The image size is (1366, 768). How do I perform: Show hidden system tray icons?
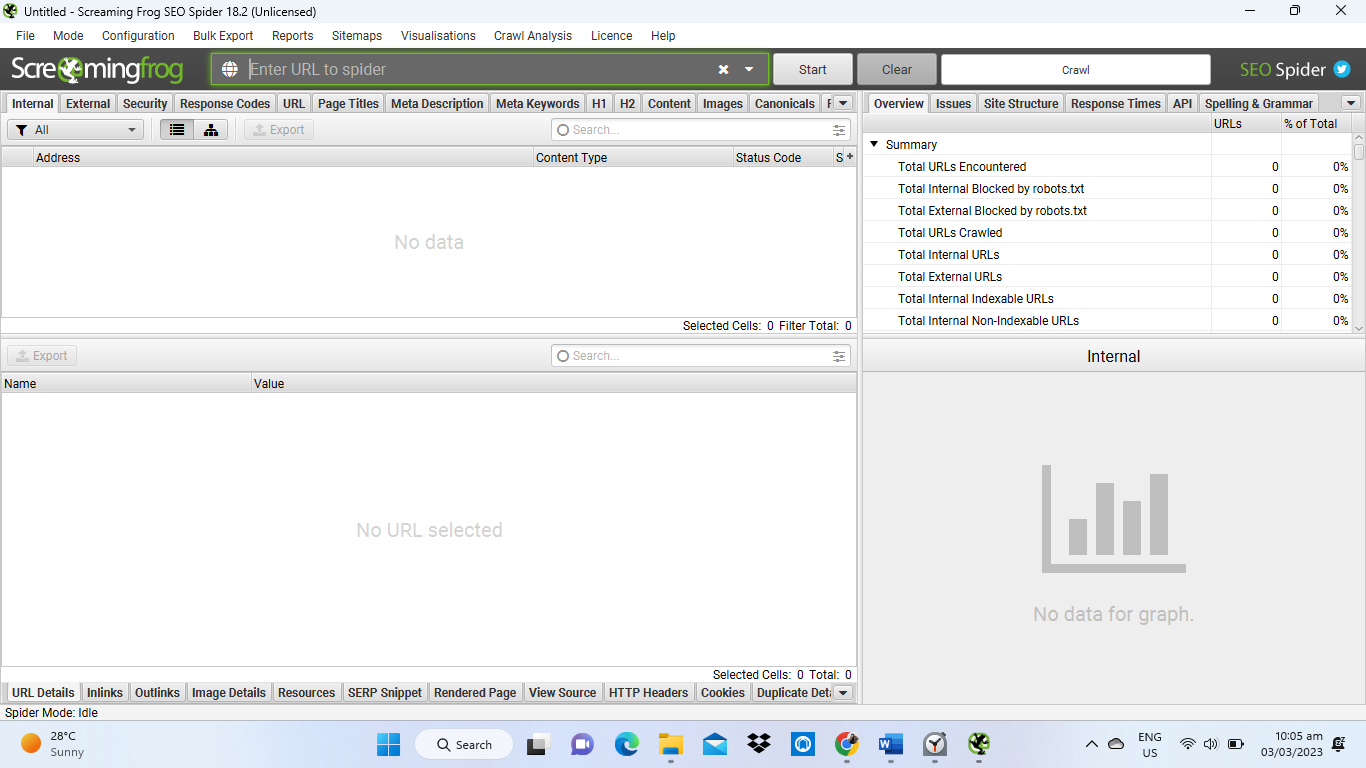pyautogui.click(x=1092, y=744)
